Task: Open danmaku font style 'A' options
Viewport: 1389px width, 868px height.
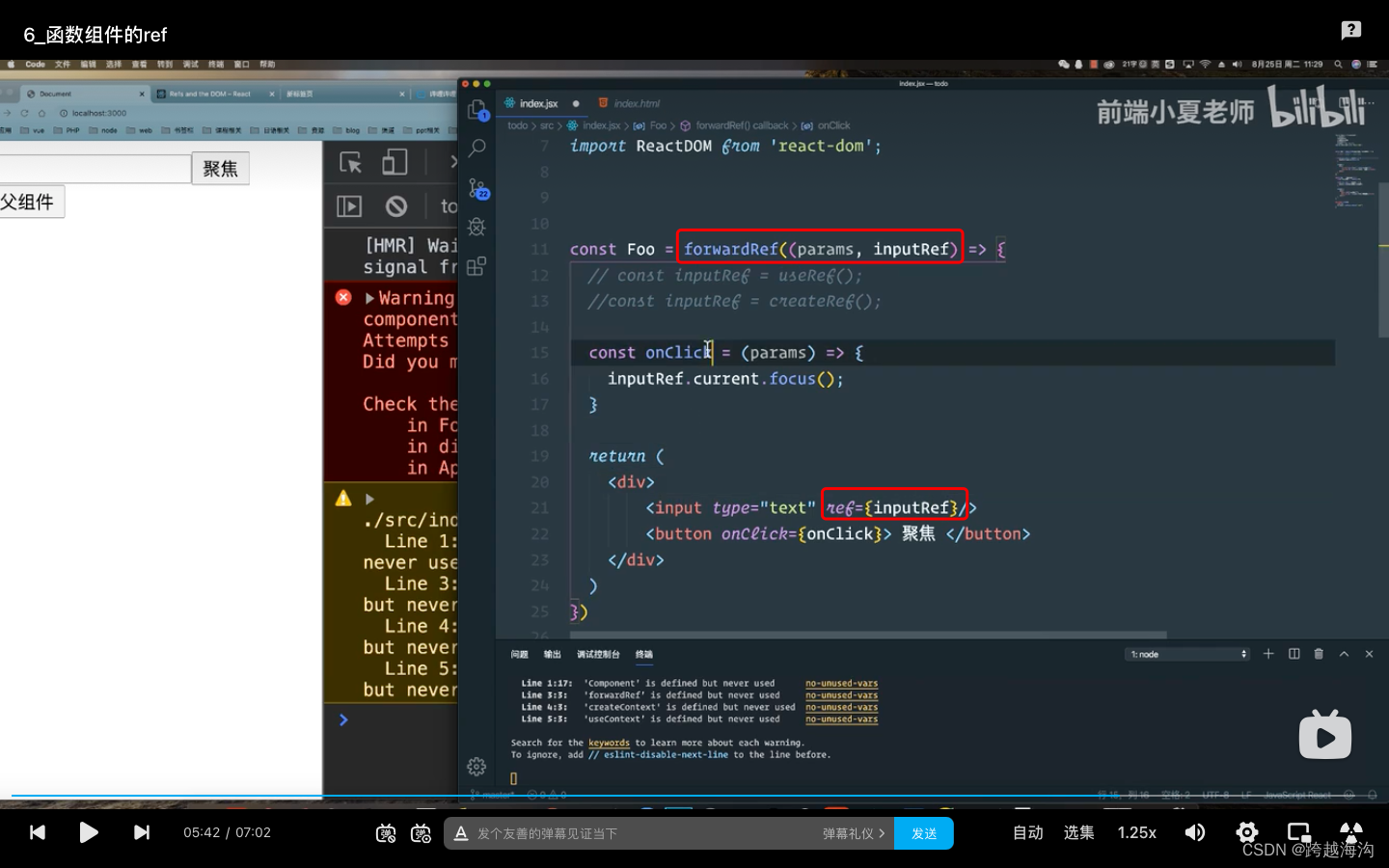Action: tap(461, 833)
